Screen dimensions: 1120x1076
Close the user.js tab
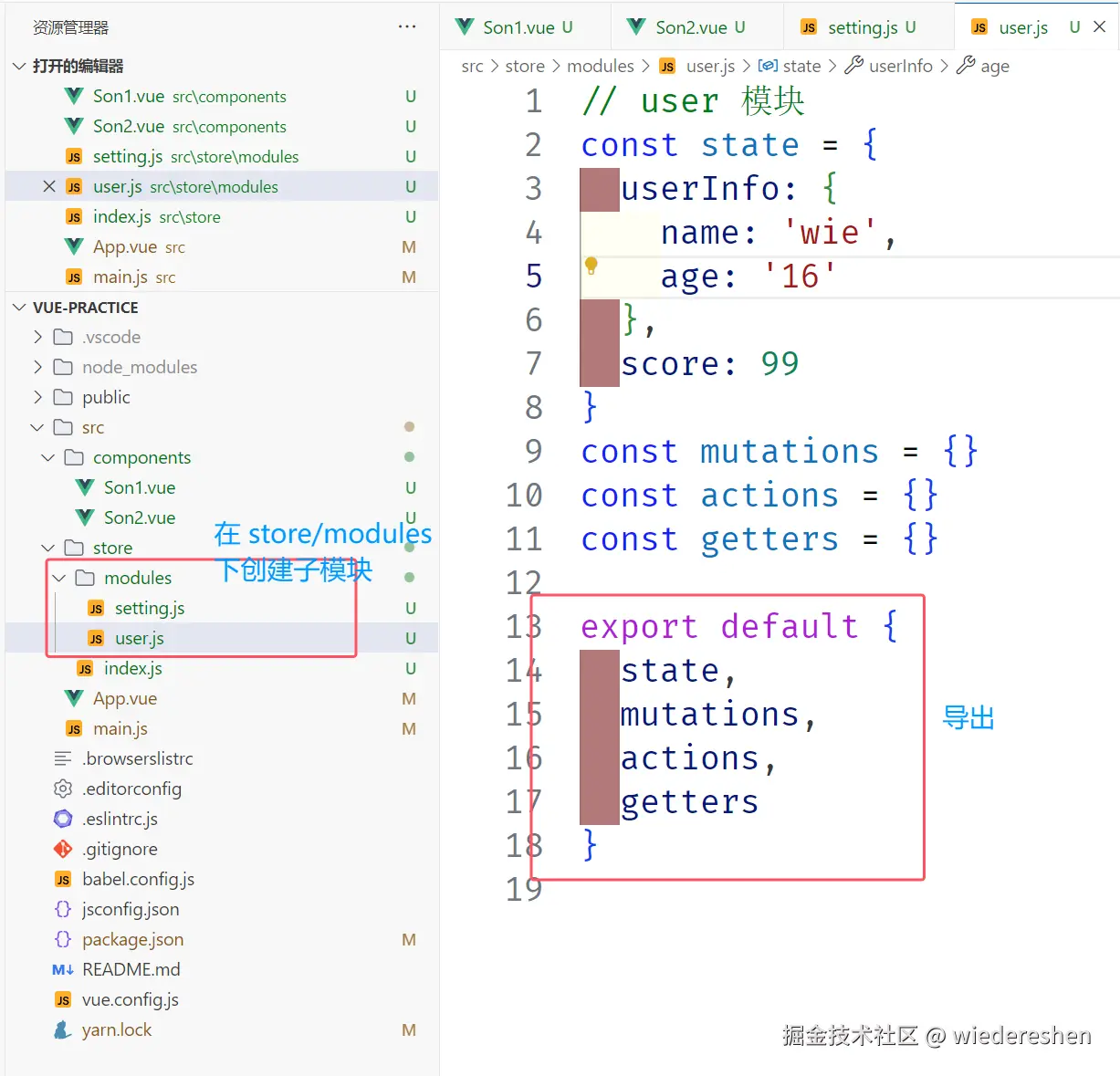pyautogui.click(x=1100, y=27)
